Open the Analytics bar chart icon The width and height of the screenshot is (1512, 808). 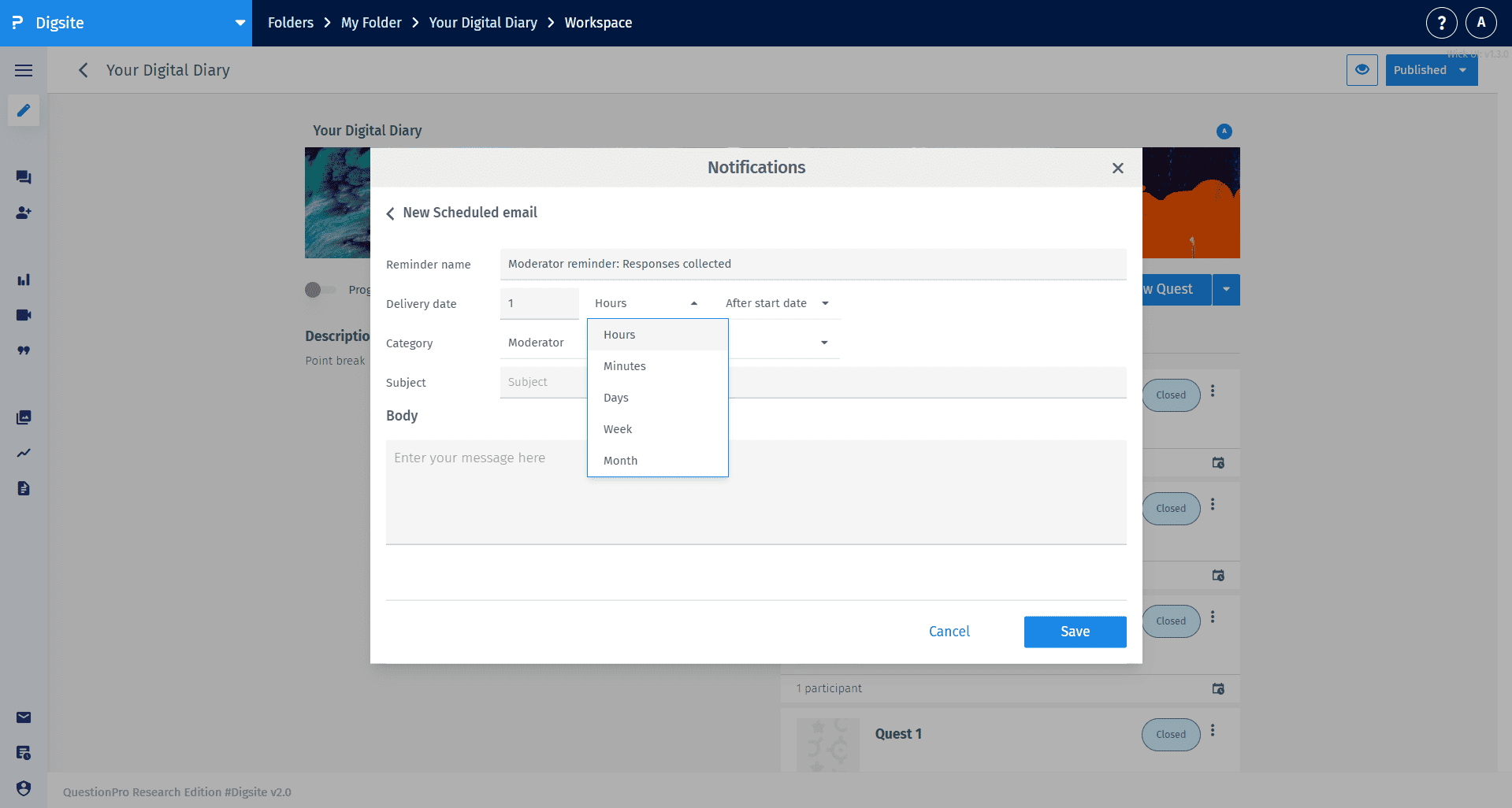pos(23,280)
